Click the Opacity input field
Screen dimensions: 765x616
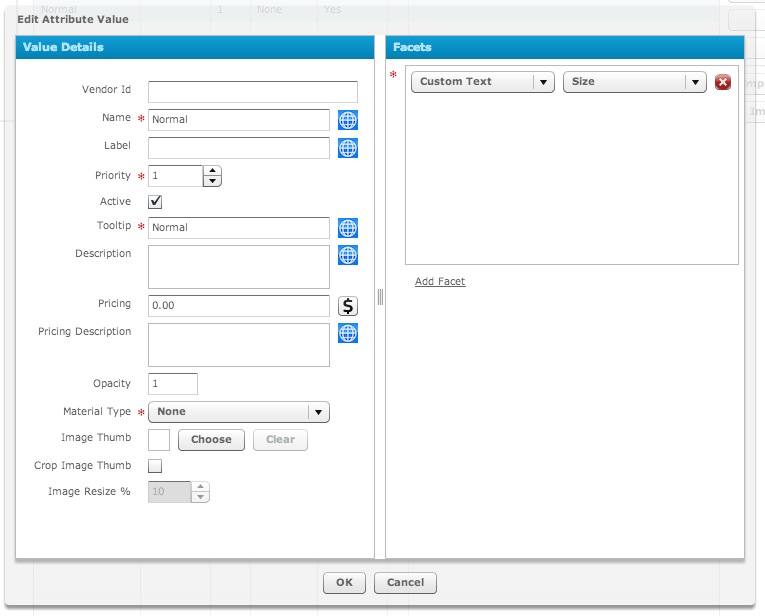pyautogui.click(x=173, y=384)
